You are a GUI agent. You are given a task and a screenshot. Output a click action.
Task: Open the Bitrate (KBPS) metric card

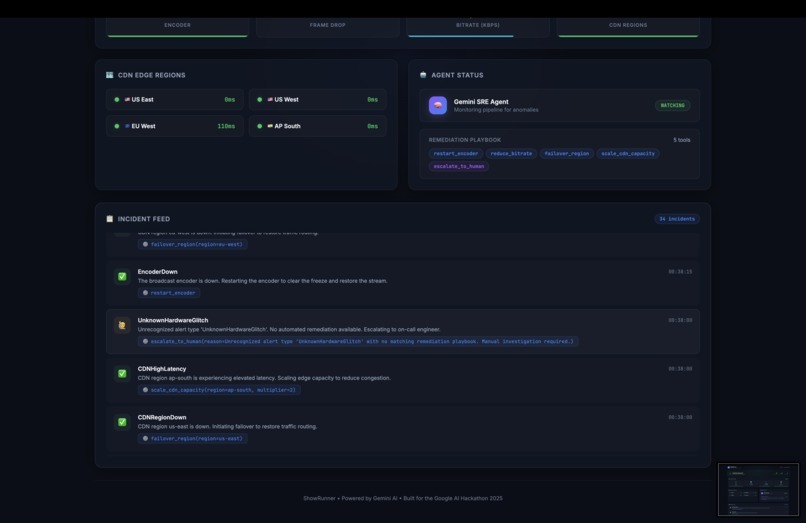478,27
